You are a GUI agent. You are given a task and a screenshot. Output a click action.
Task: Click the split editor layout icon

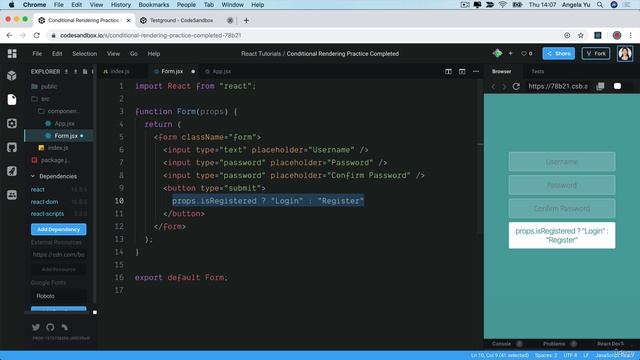pos(448,71)
